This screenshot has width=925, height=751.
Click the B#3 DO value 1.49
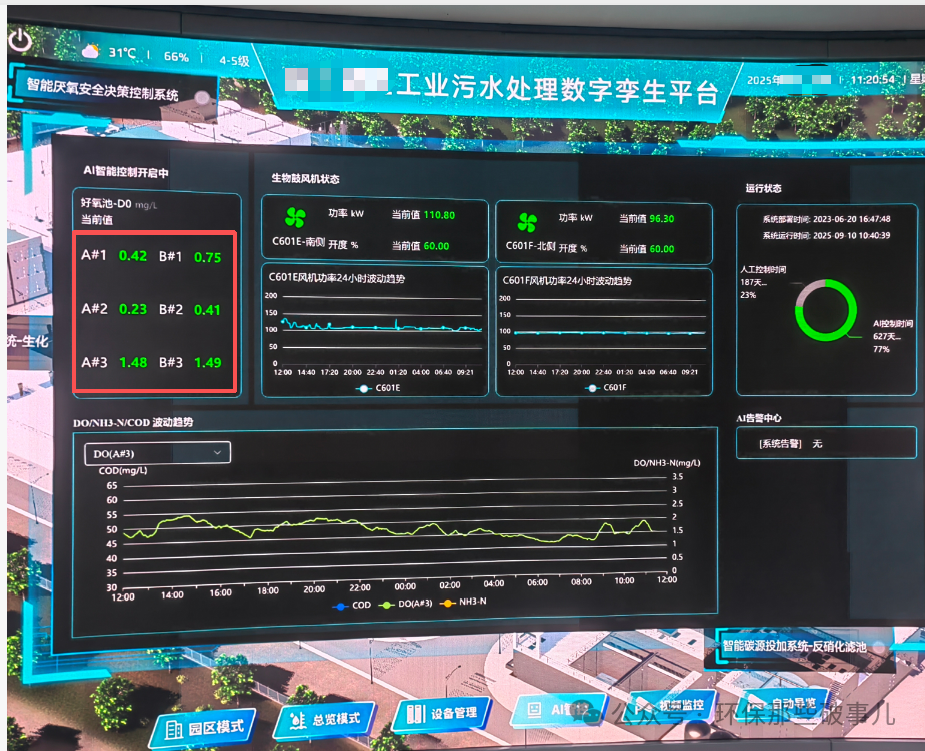[x=208, y=362]
